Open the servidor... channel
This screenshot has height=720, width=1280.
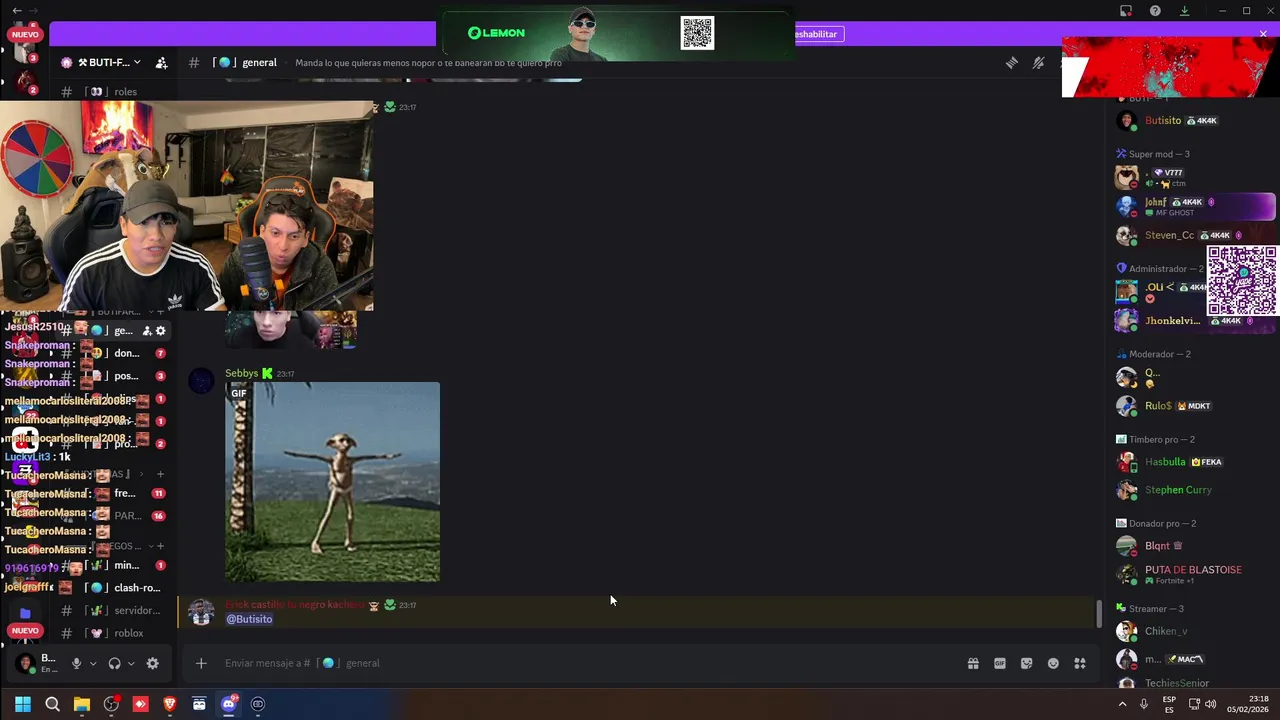pos(113,610)
